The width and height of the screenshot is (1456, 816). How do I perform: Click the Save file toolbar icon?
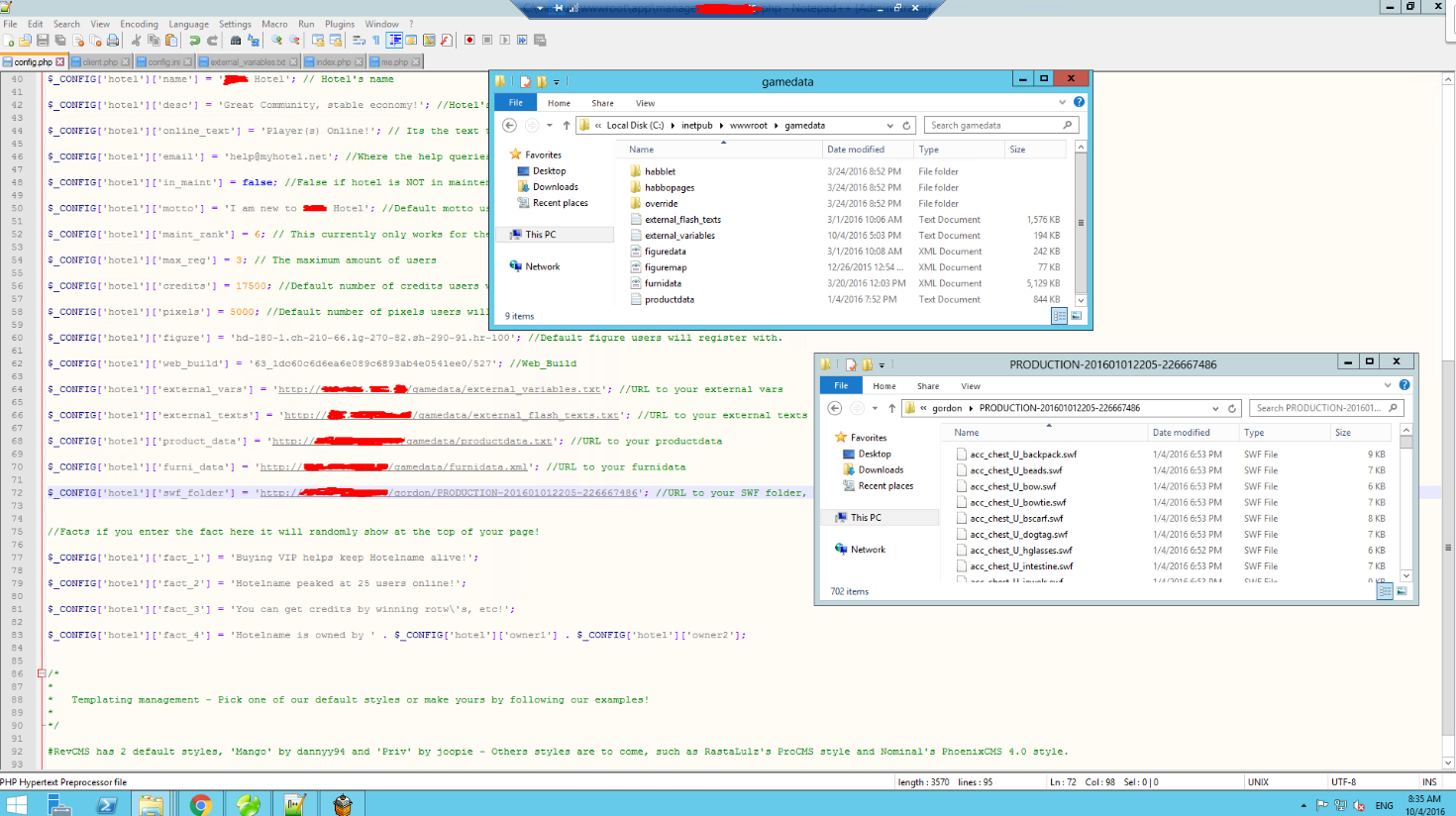43,41
